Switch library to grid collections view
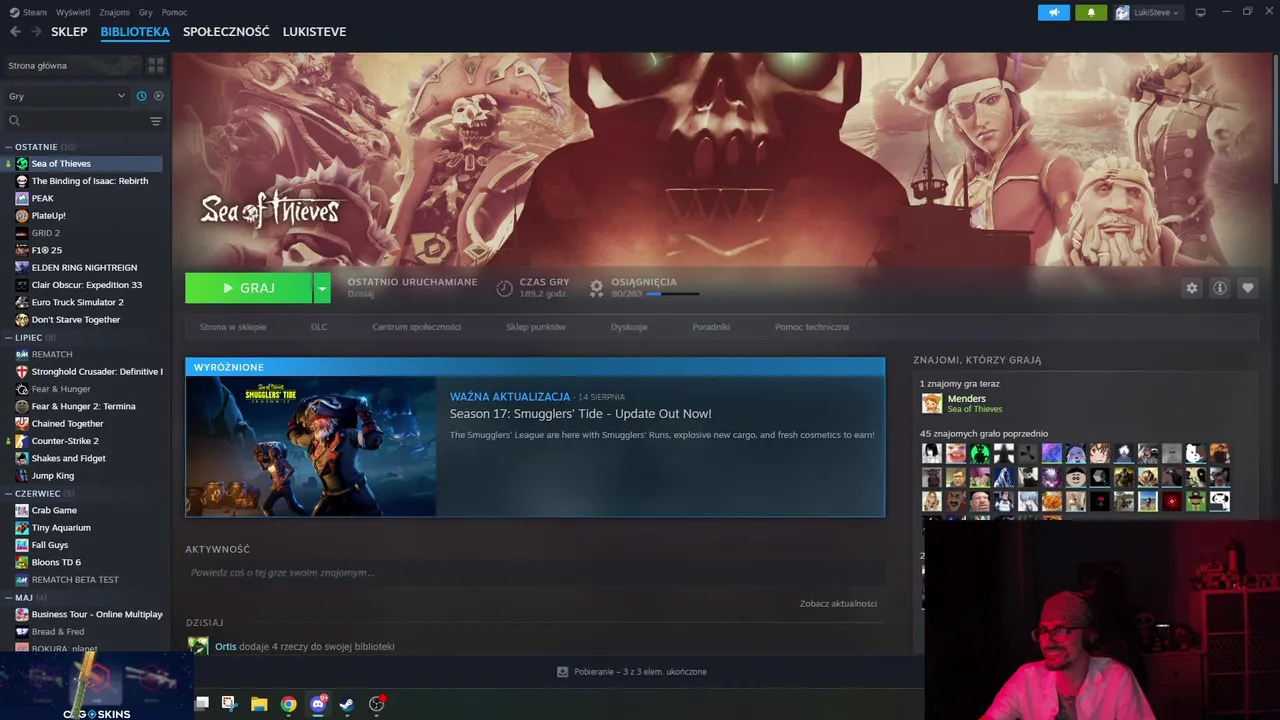The width and height of the screenshot is (1280, 720). pyautogui.click(x=156, y=65)
